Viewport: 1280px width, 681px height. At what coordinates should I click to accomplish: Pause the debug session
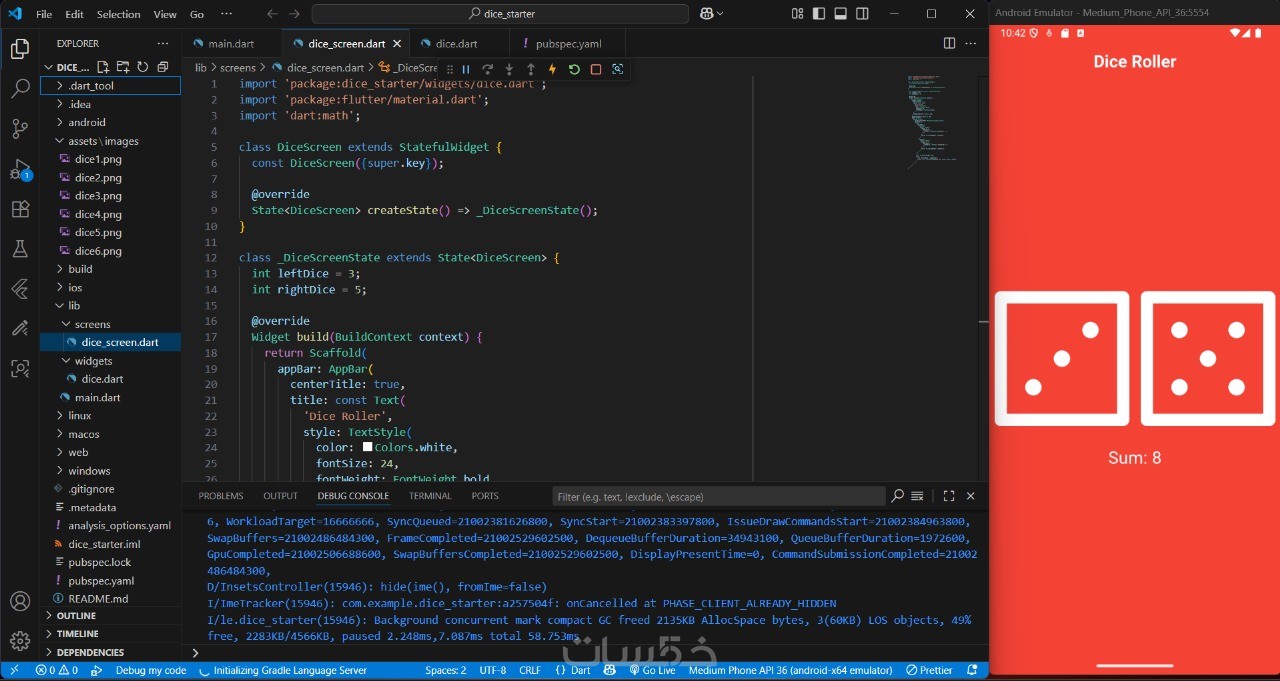[466, 70]
